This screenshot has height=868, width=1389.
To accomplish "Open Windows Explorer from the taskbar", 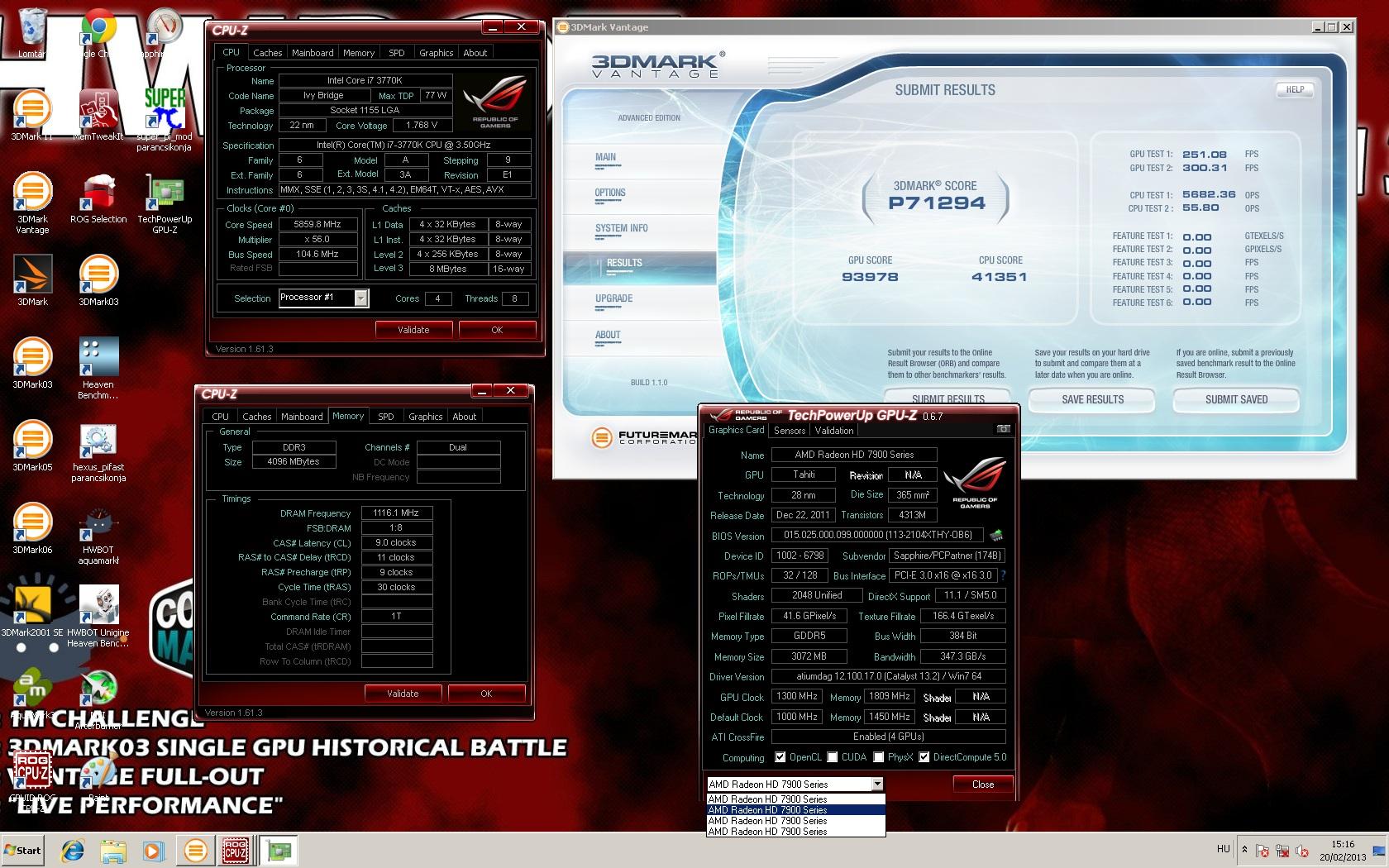I will pyautogui.click(x=113, y=850).
